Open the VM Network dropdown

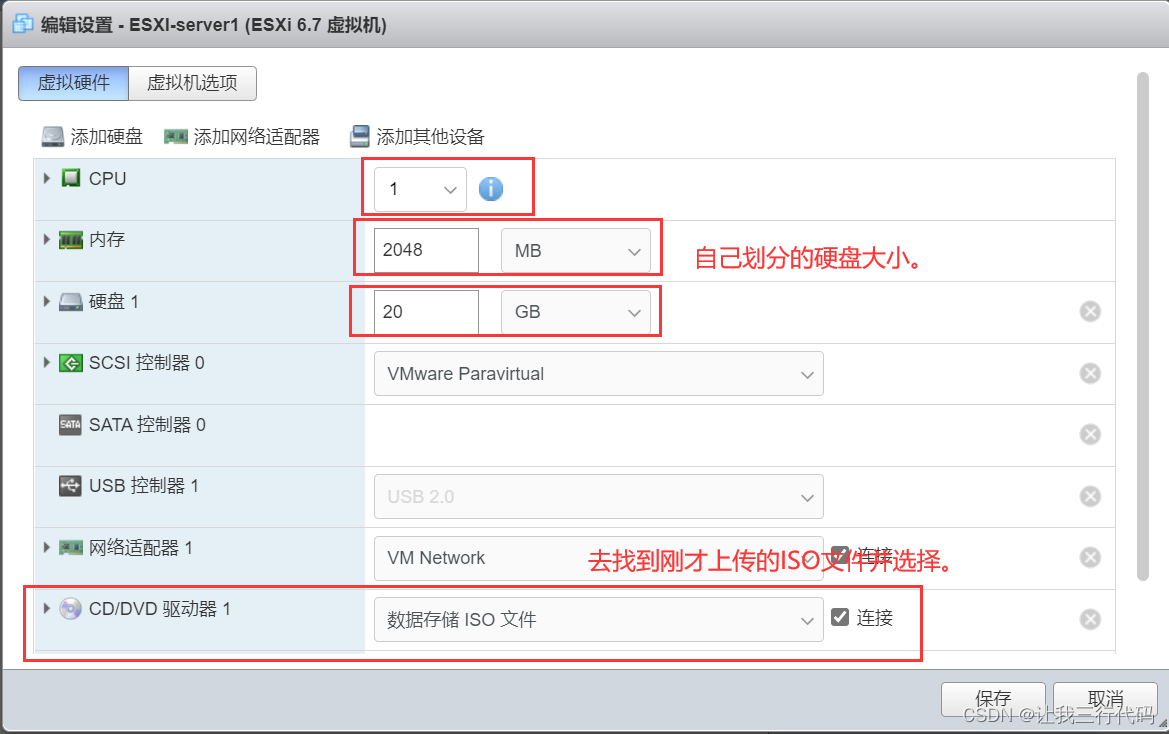(x=599, y=558)
